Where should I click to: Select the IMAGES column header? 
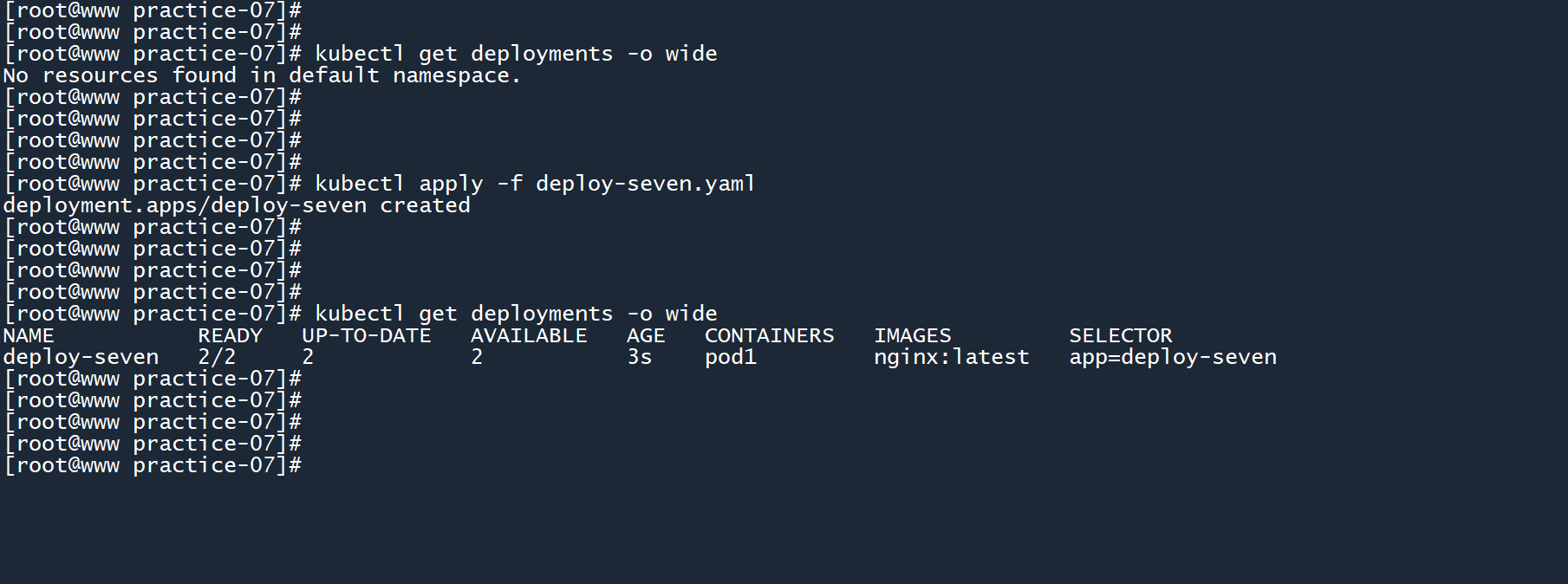click(x=912, y=335)
